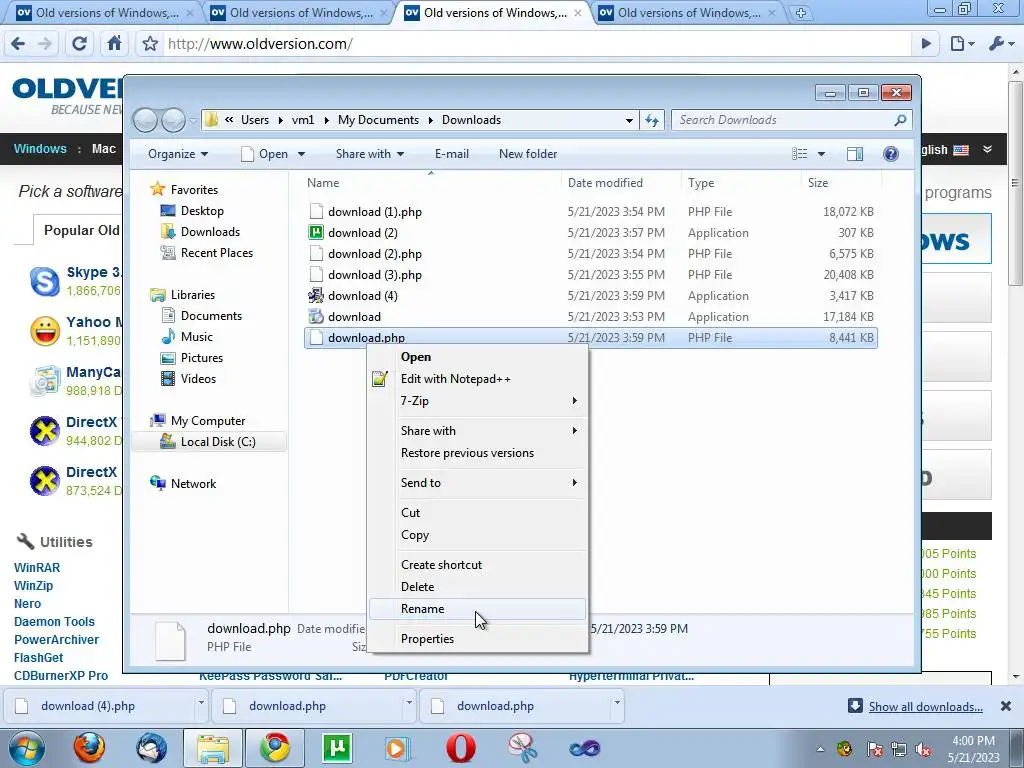Open uTorrent from the taskbar

pyautogui.click(x=337, y=748)
